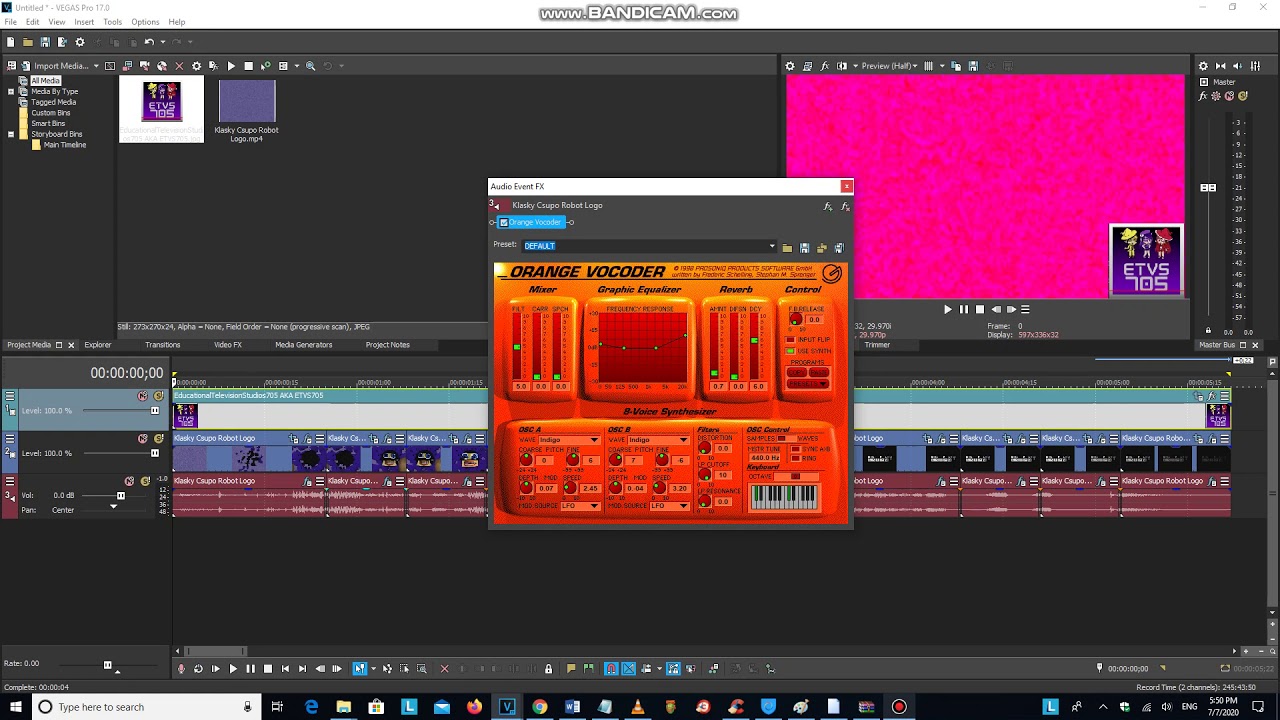Toggle the Orange Vocoder plug-in checkbox
The width and height of the screenshot is (1280, 720).
pos(504,222)
